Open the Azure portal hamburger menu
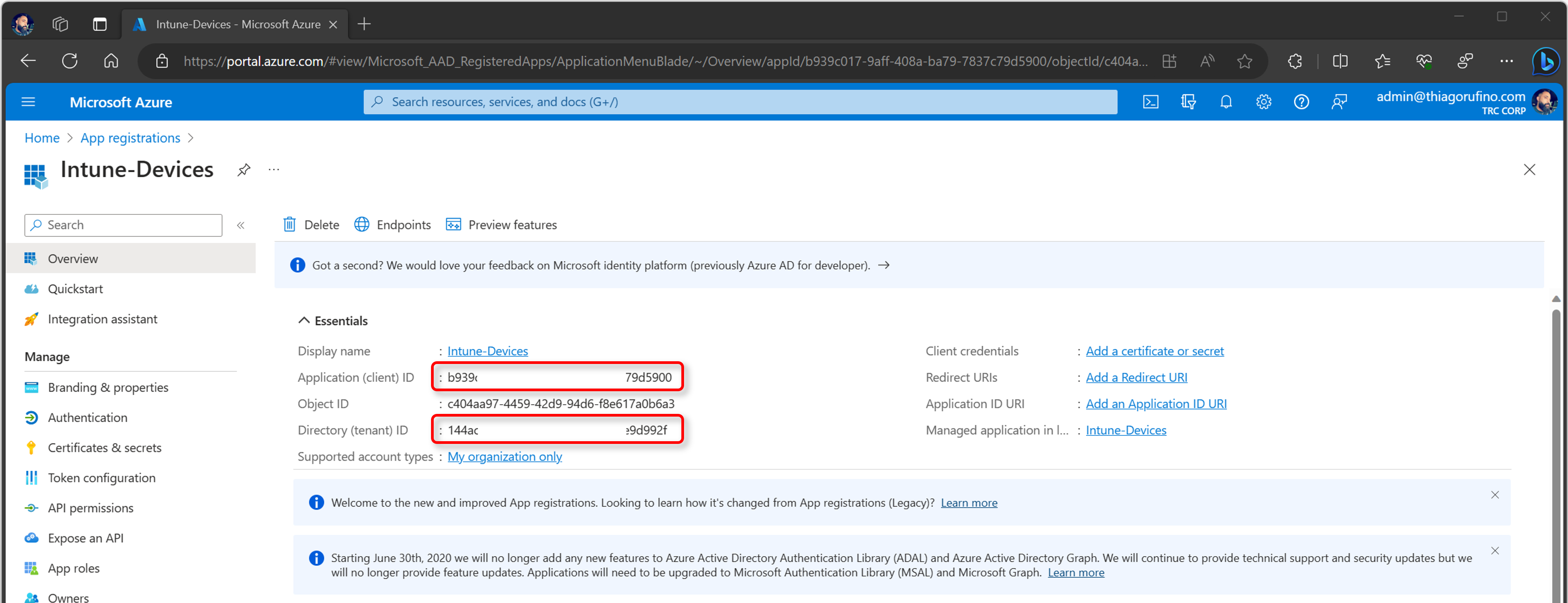Viewport: 1568px width, 603px height. tap(28, 102)
